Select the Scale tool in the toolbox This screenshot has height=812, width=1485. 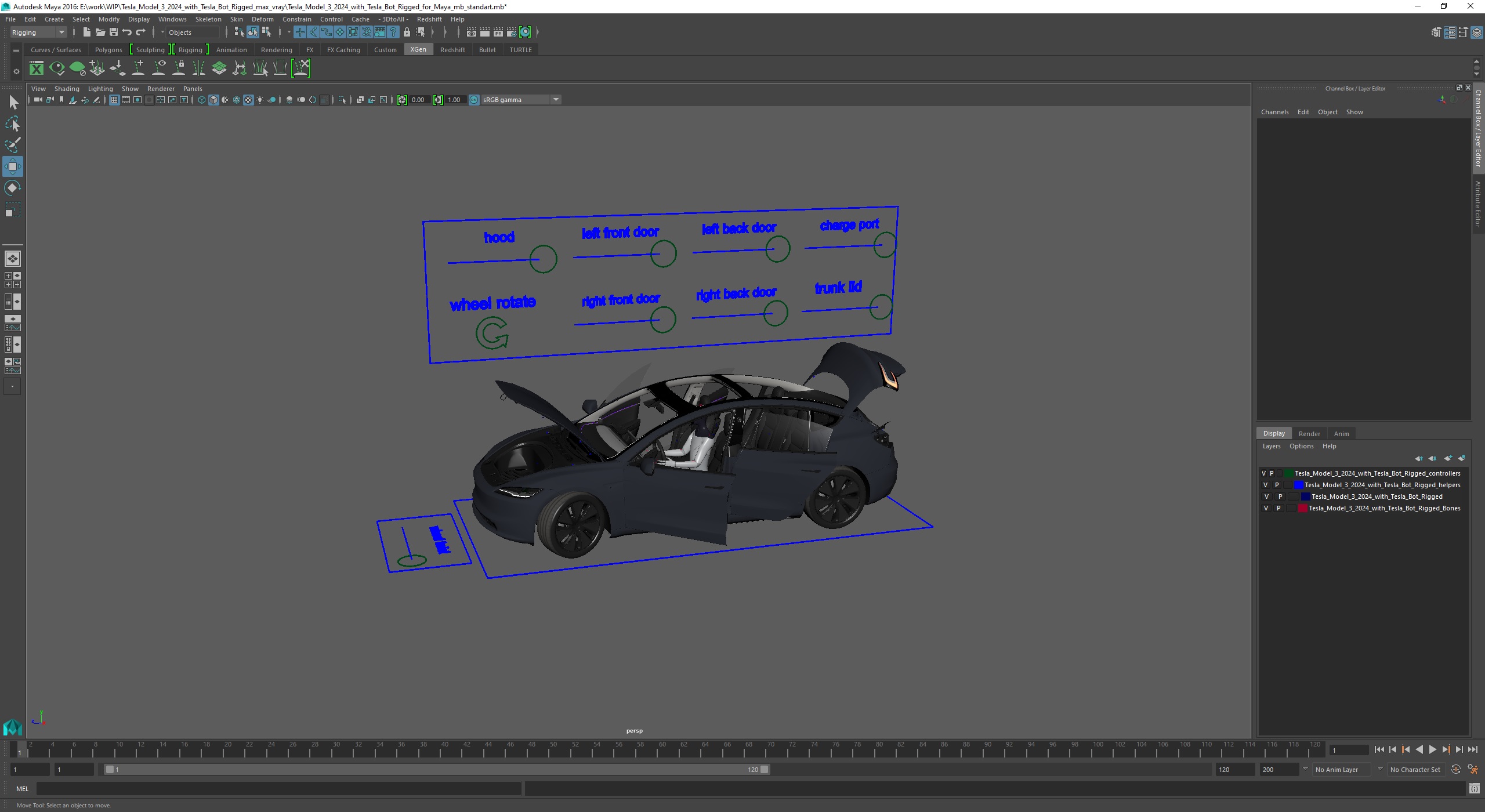pos(13,209)
